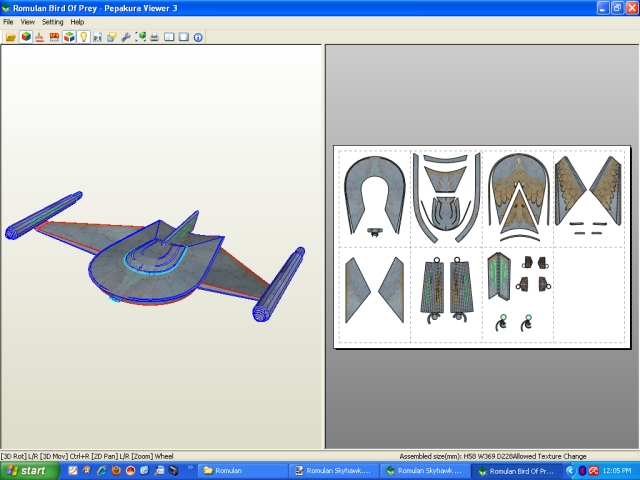Image resolution: width=640 pixels, height=480 pixels.
Task: Switch to Romulan Skyhawk document taskbar button
Action: pos(334,471)
